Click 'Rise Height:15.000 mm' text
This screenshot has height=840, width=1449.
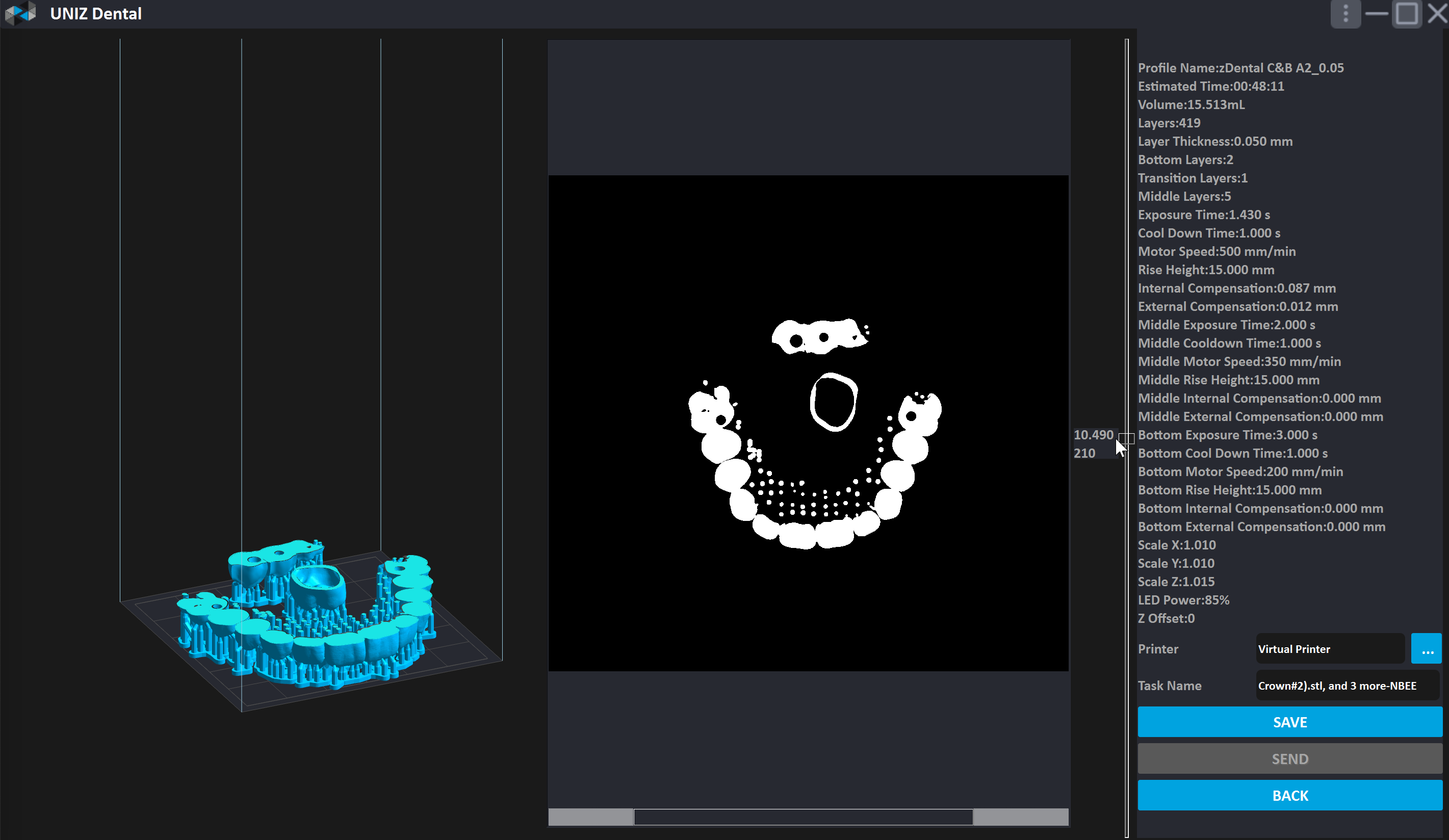click(x=1206, y=270)
